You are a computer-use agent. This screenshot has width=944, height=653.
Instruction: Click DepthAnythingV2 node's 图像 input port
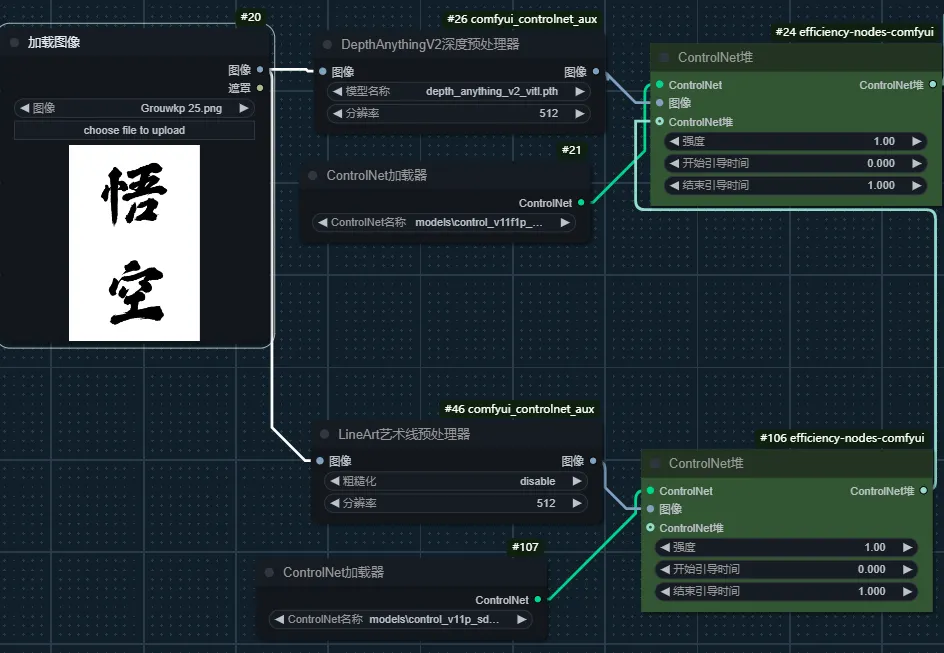pyautogui.click(x=322, y=72)
